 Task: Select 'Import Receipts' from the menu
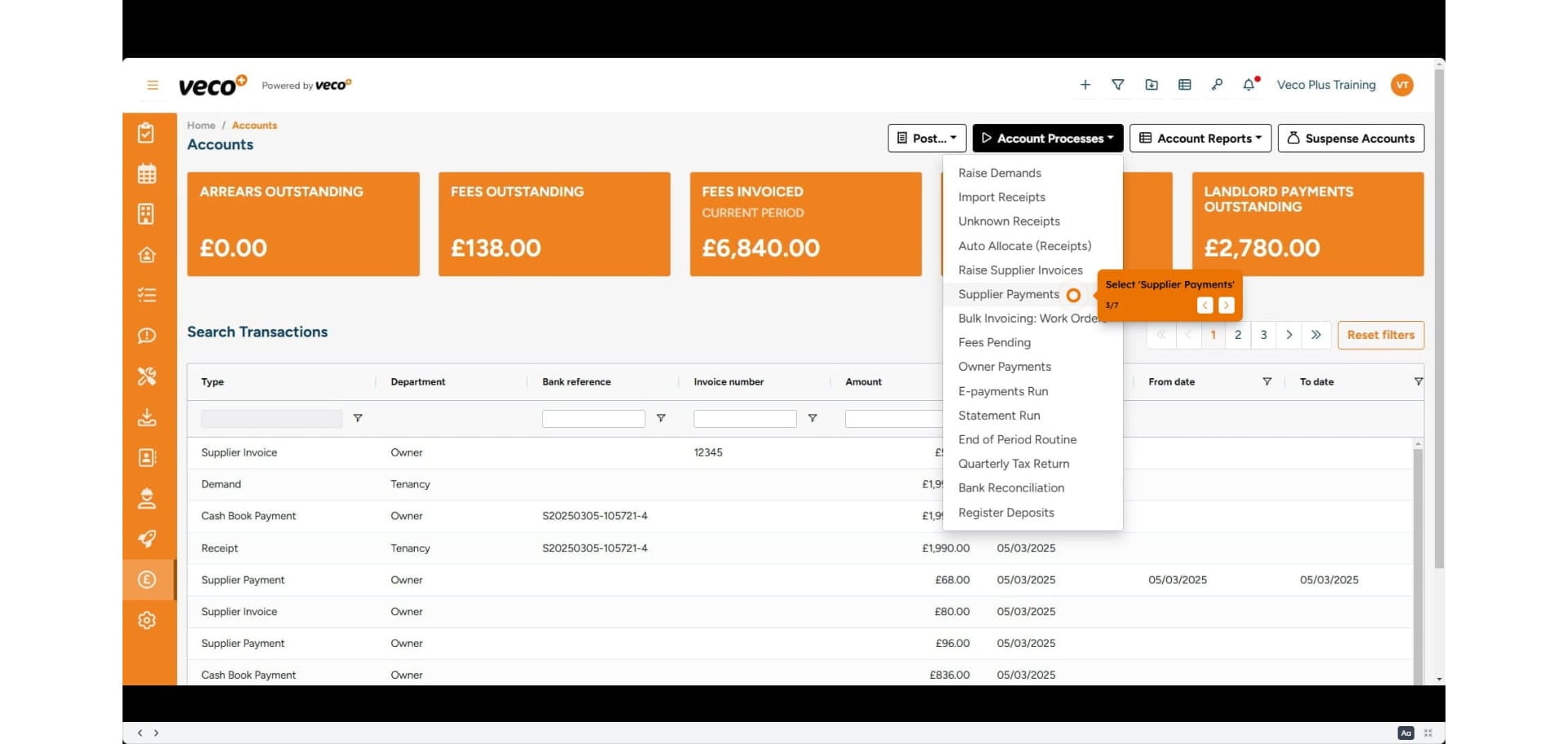tap(1032, 198)
